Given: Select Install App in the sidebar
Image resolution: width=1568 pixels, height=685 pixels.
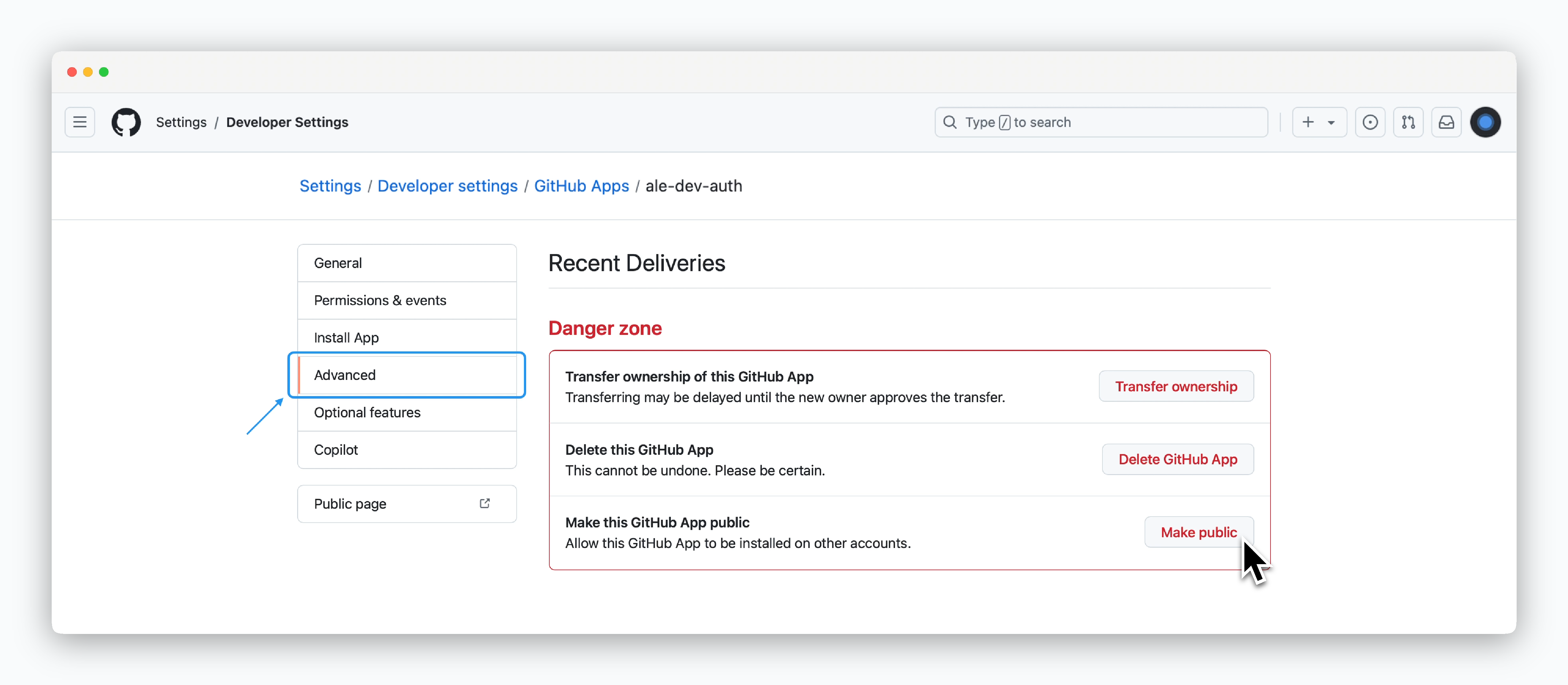Looking at the screenshot, I should click(407, 337).
